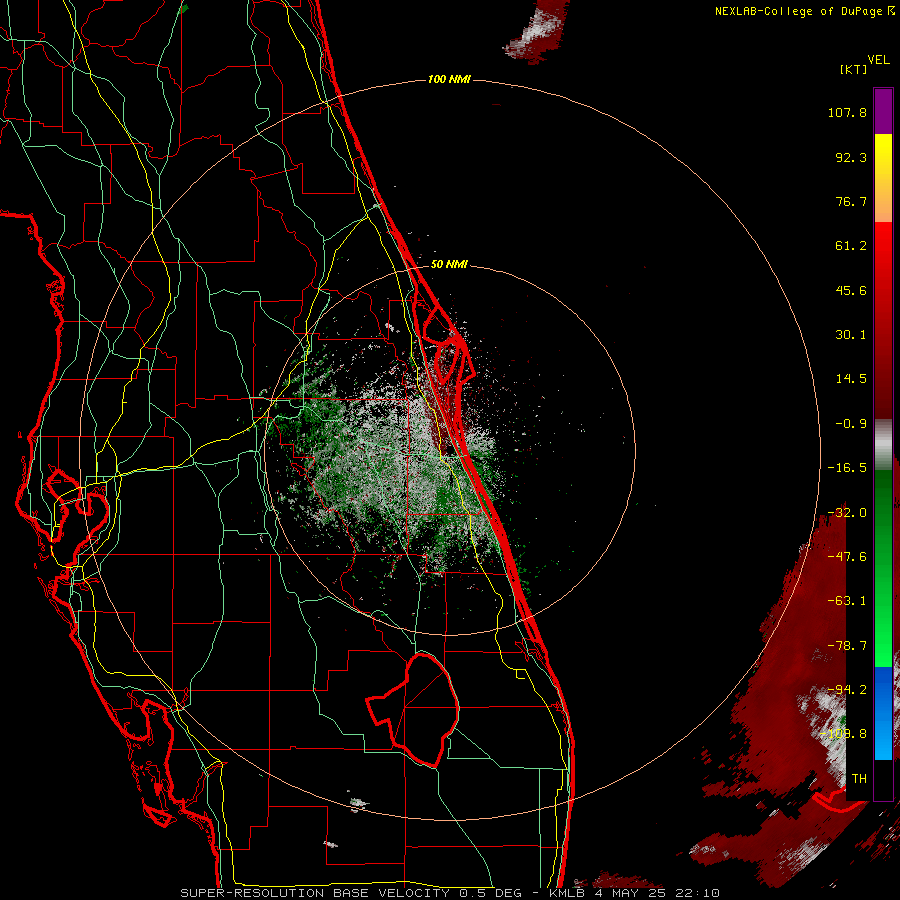Screen dimensions: 900x900
Task: Click the -32.0 legend value
Action: click(847, 513)
